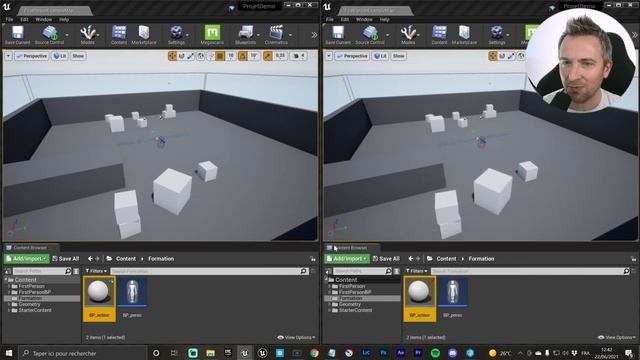Open Source Control in left editor window
Viewport: 640px width, 360px height.
[49, 35]
